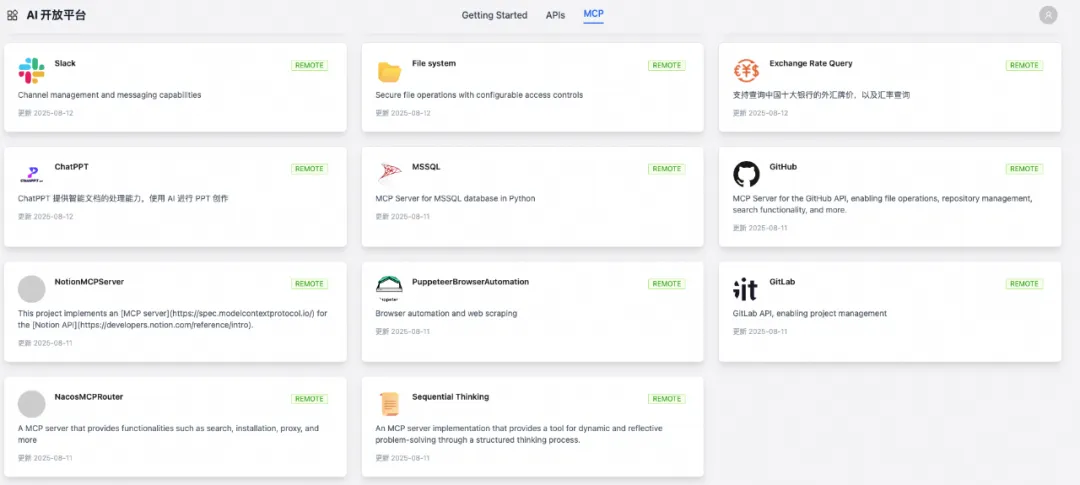Open the Sequential Thinking card title
Screen dimensions: 1080x485
coord(450,397)
